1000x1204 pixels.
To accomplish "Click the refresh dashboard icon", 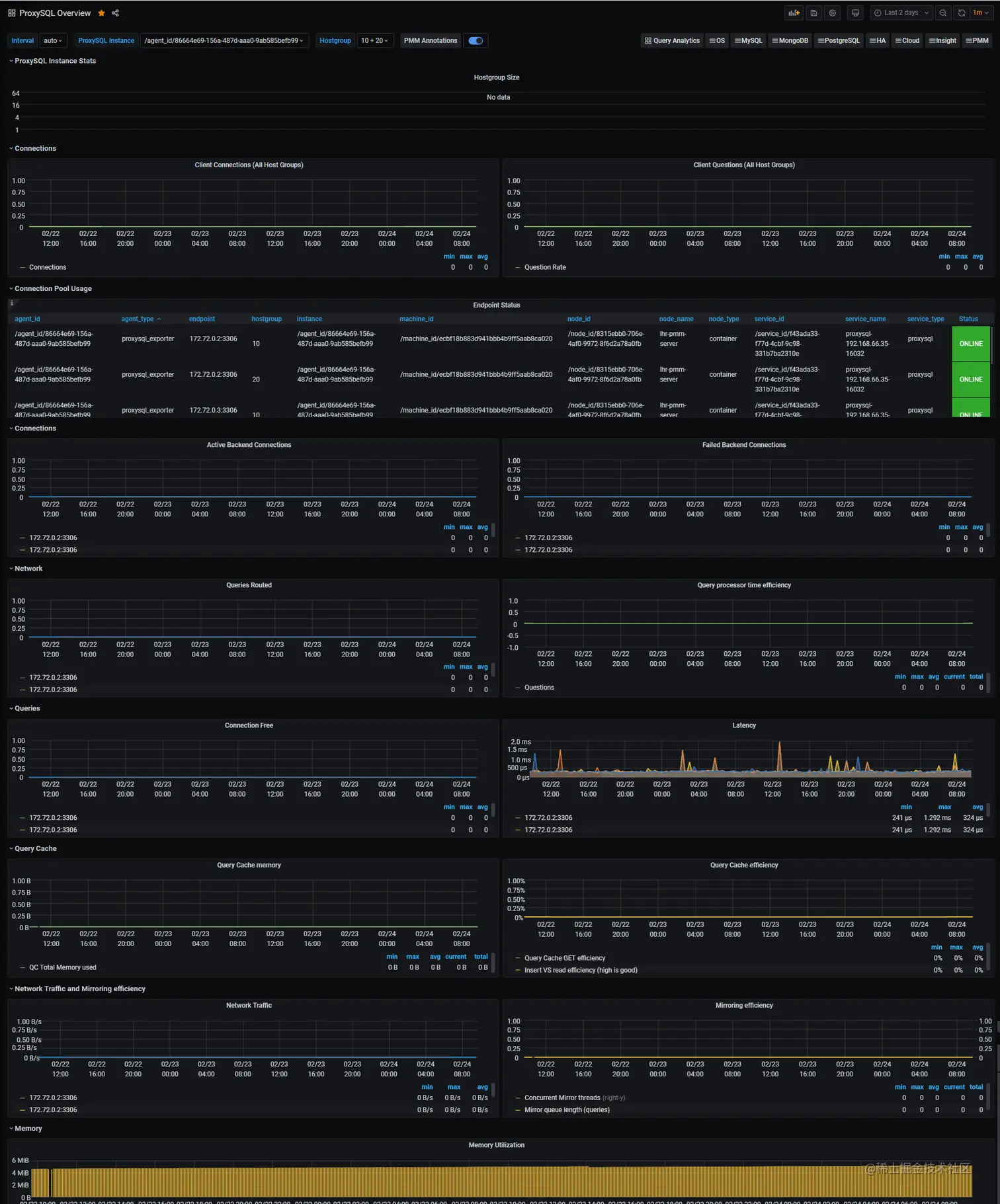I will click(x=961, y=13).
